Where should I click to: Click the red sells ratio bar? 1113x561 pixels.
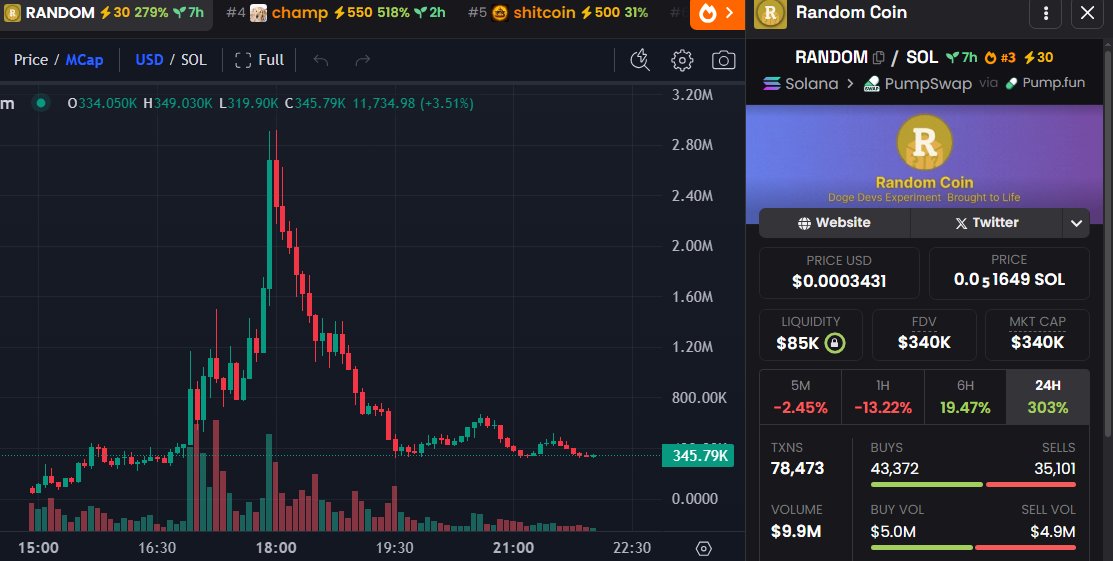pos(1031,485)
